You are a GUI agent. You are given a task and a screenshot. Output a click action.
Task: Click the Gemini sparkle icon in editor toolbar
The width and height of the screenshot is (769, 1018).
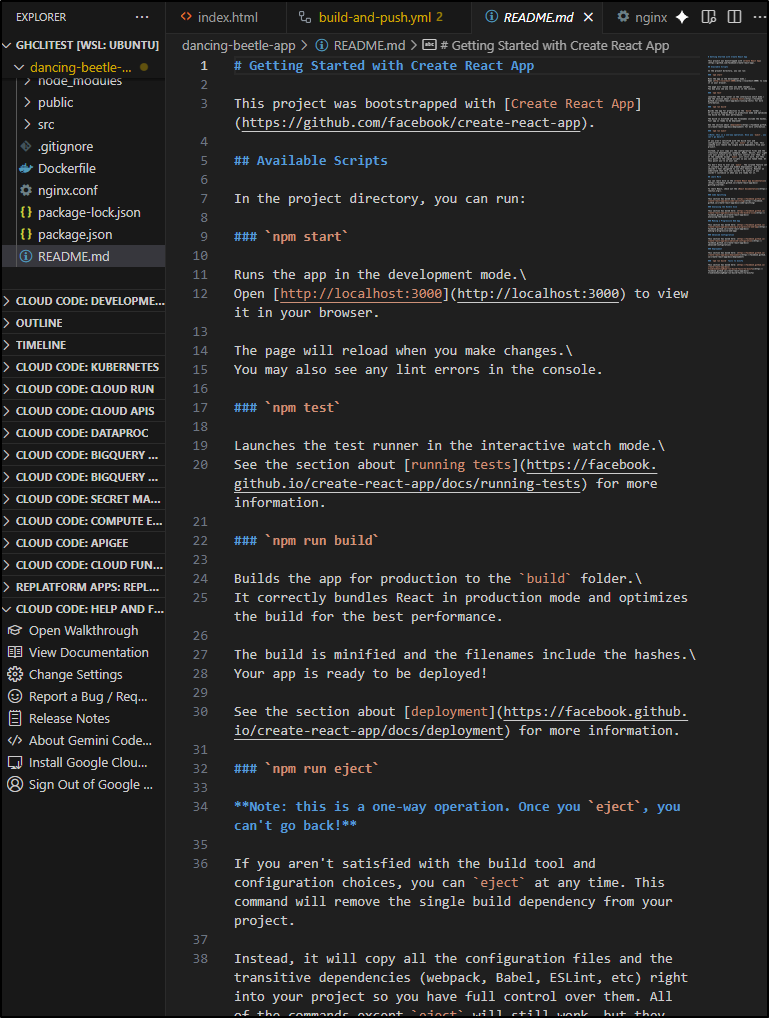click(682, 17)
